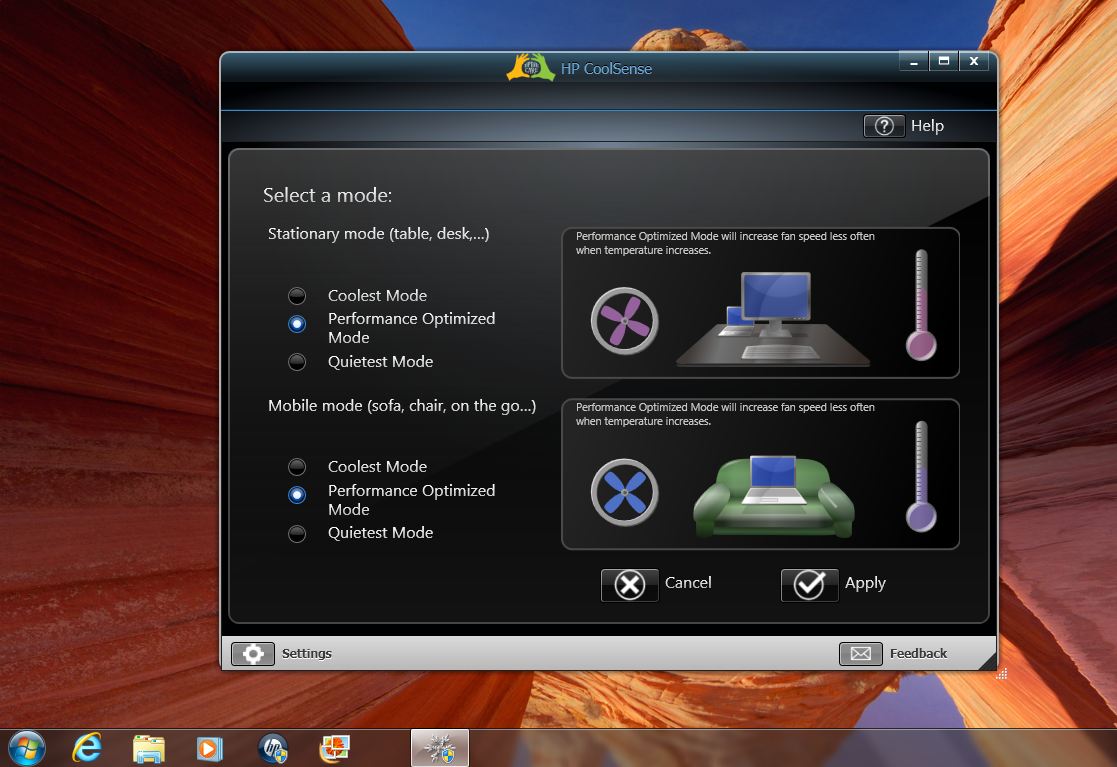Click the HP Support Assistant taskbar icon
Screen dimensions: 1117x767
(273, 748)
